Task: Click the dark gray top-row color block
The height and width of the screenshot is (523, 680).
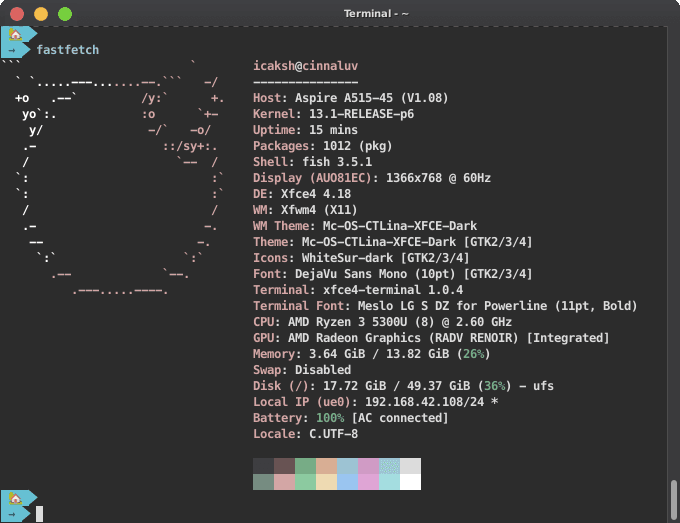Action: click(x=264, y=466)
